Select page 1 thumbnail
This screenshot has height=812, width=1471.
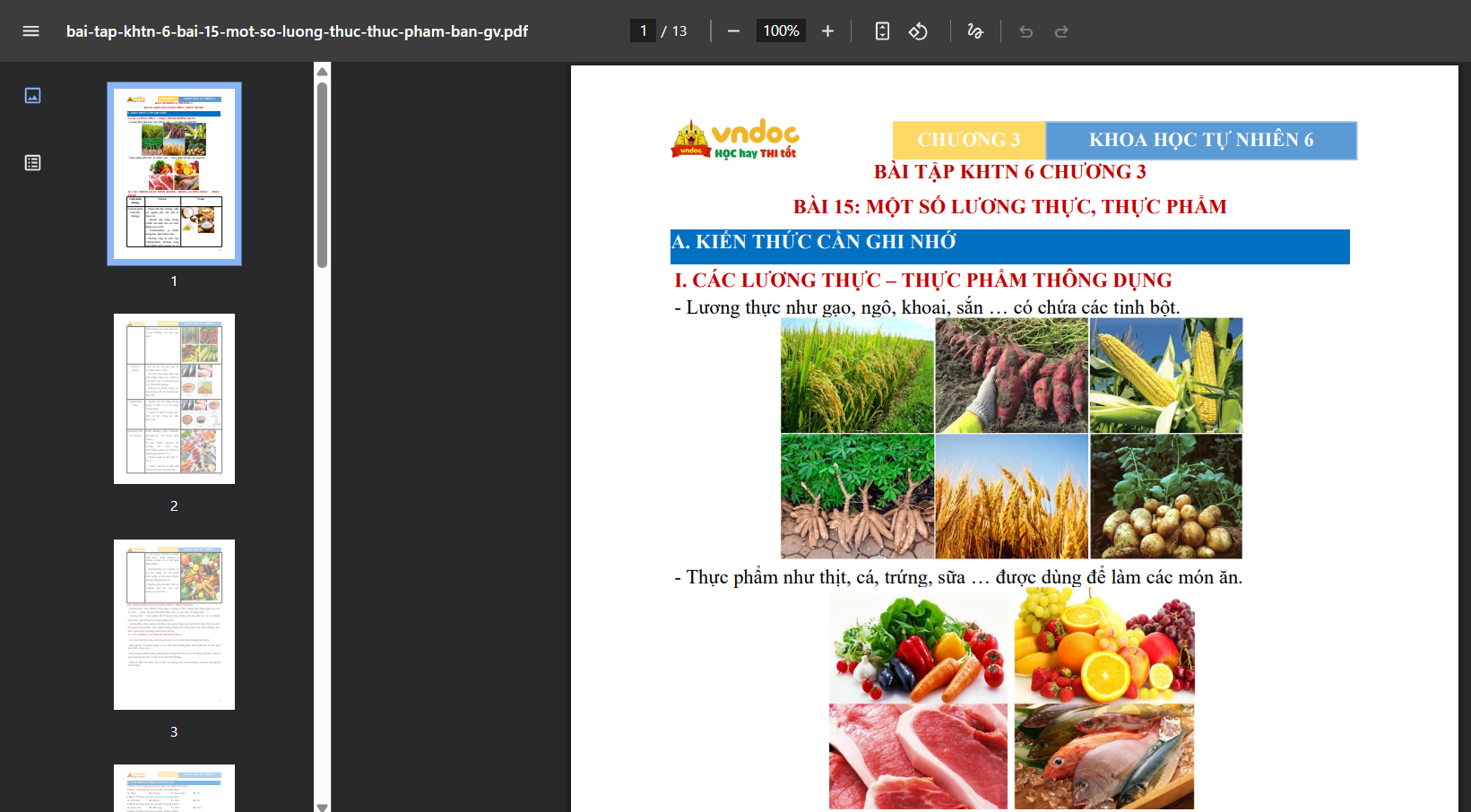(174, 174)
